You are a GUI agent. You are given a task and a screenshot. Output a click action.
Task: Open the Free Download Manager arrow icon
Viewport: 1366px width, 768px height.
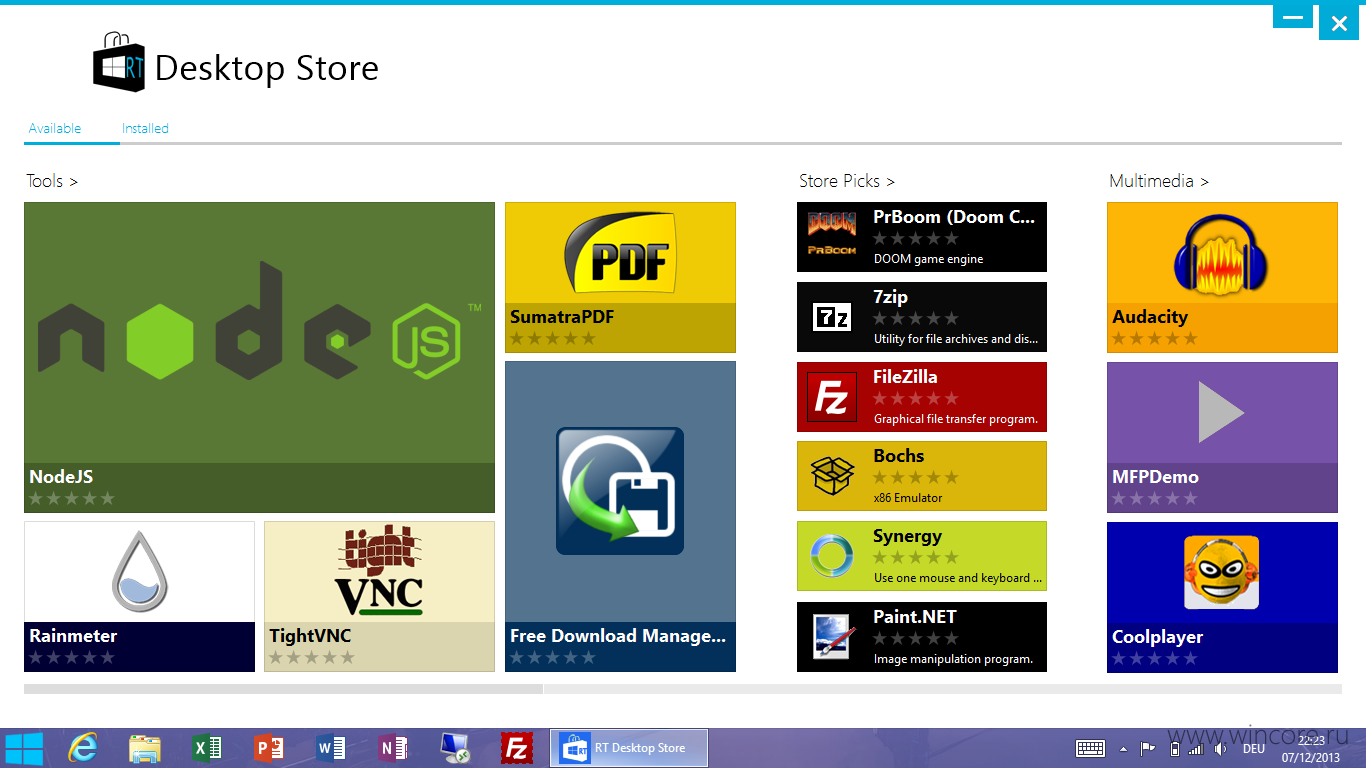620,491
